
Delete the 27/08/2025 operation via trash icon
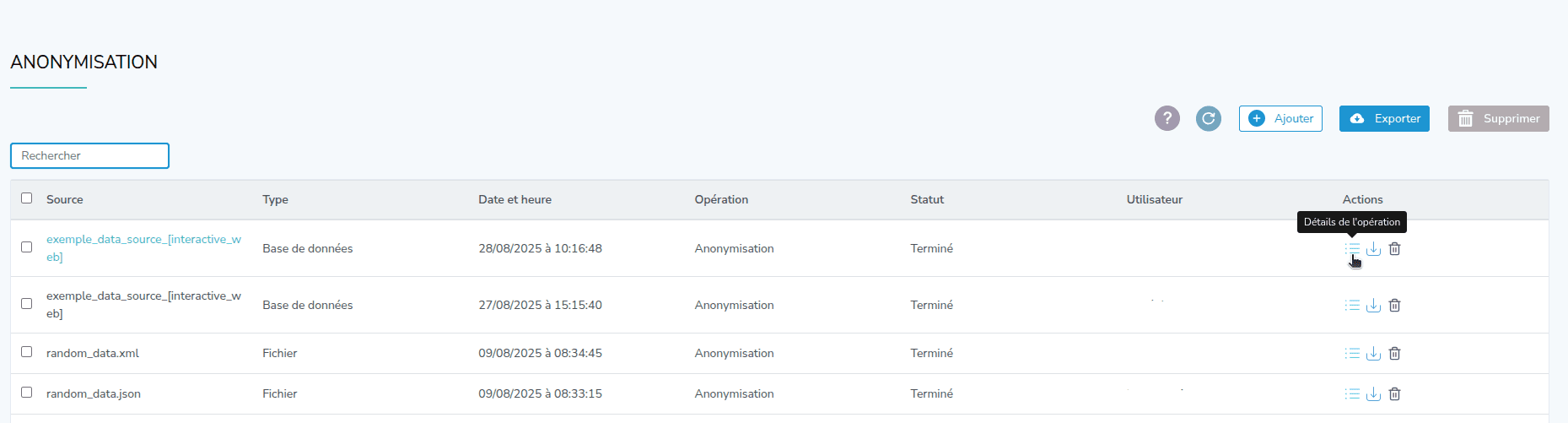click(x=1394, y=306)
